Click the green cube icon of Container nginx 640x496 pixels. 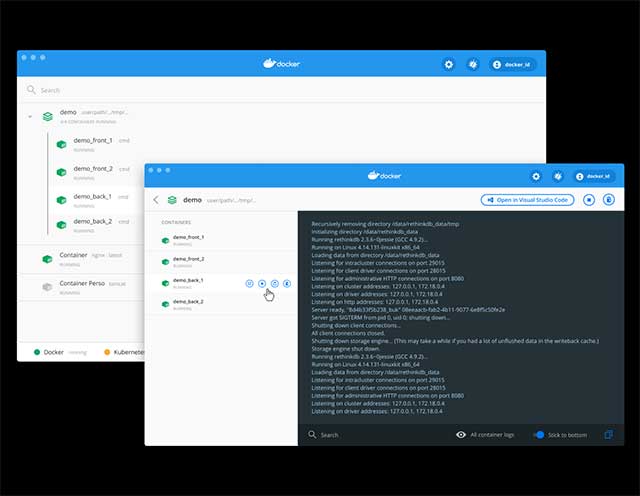pyautogui.click(x=47, y=259)
